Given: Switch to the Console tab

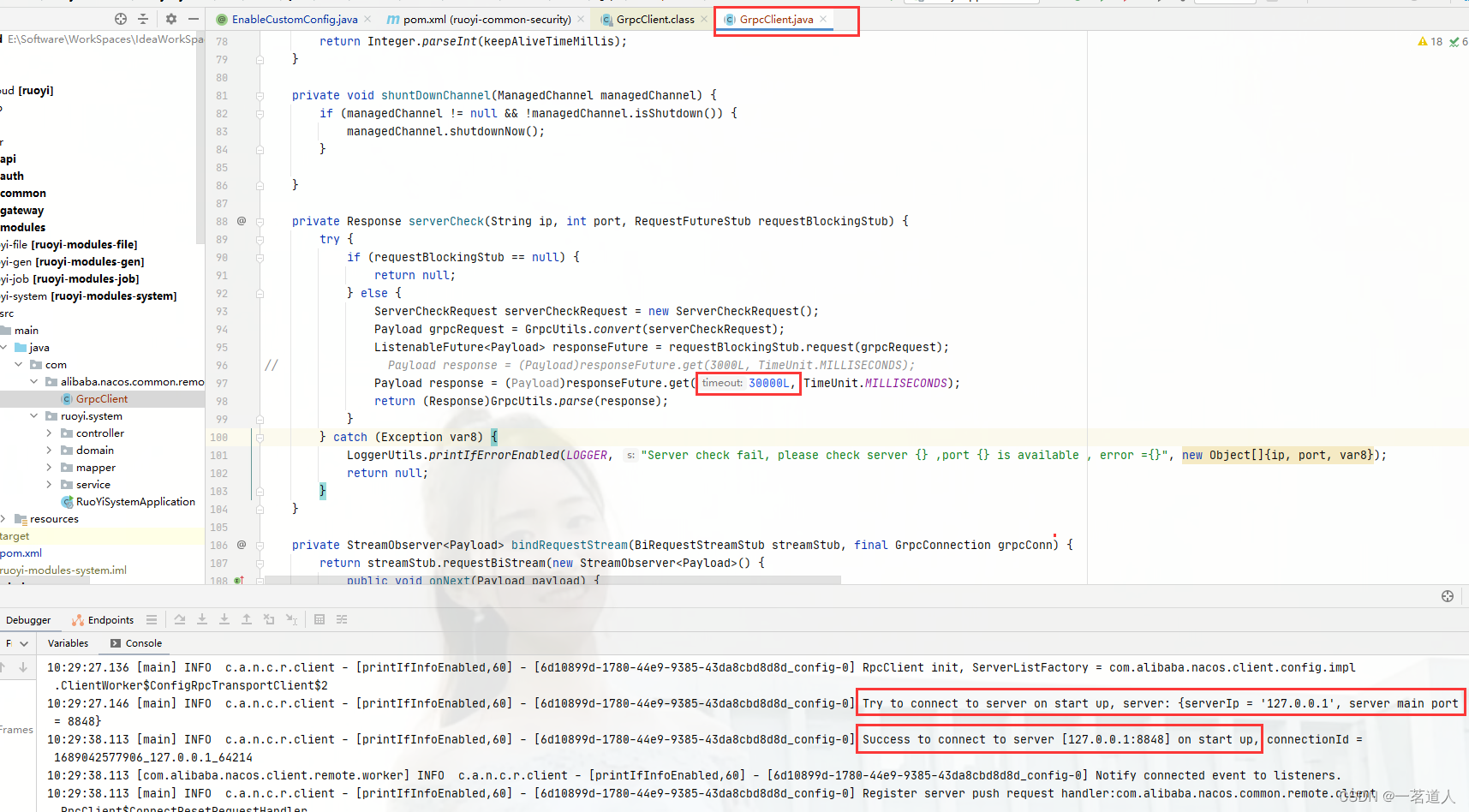Looking at the screenshot, I should pos(136,643).
